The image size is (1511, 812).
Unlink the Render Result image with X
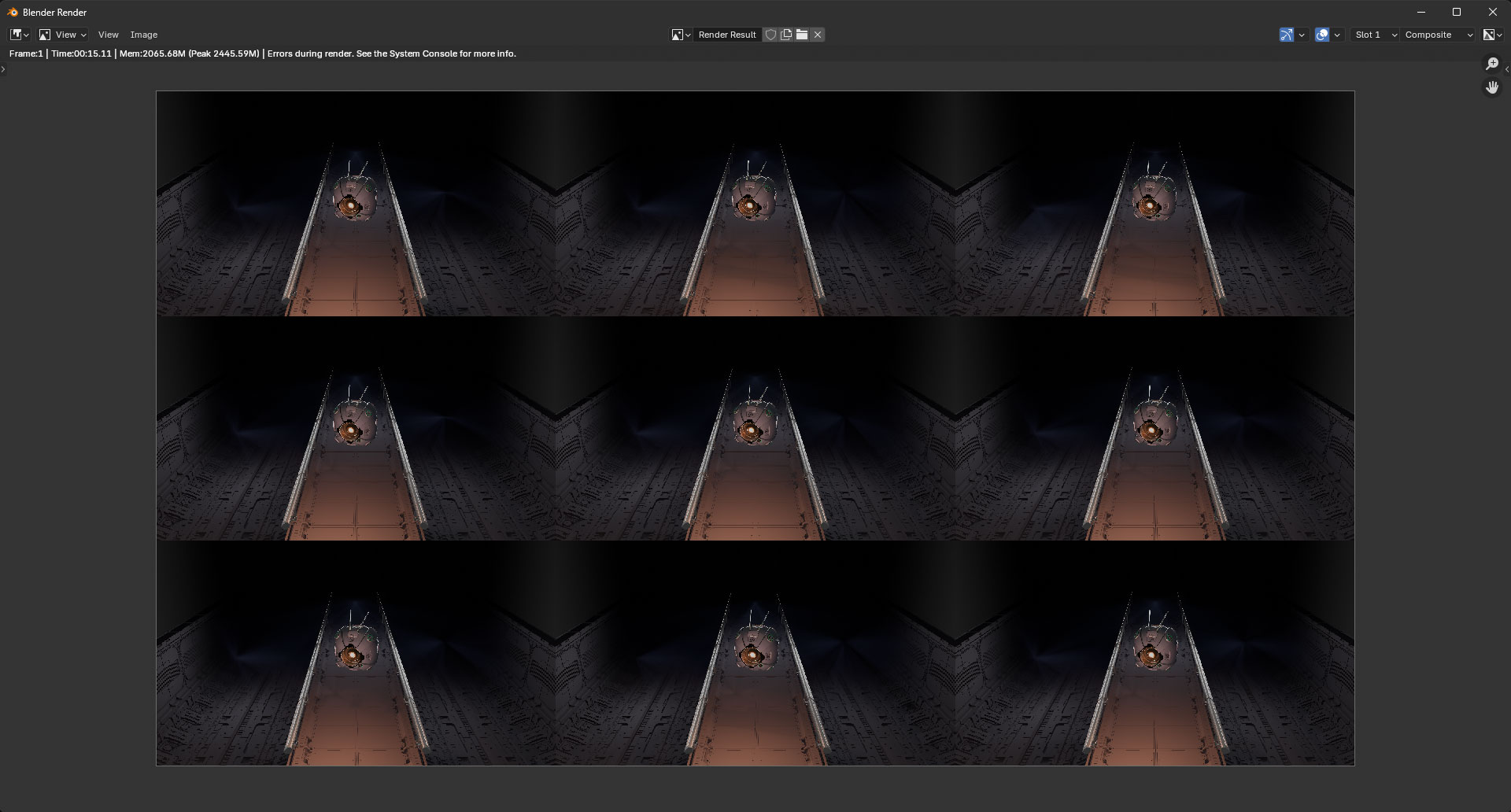pyautogui.click(x=818, y=35)
